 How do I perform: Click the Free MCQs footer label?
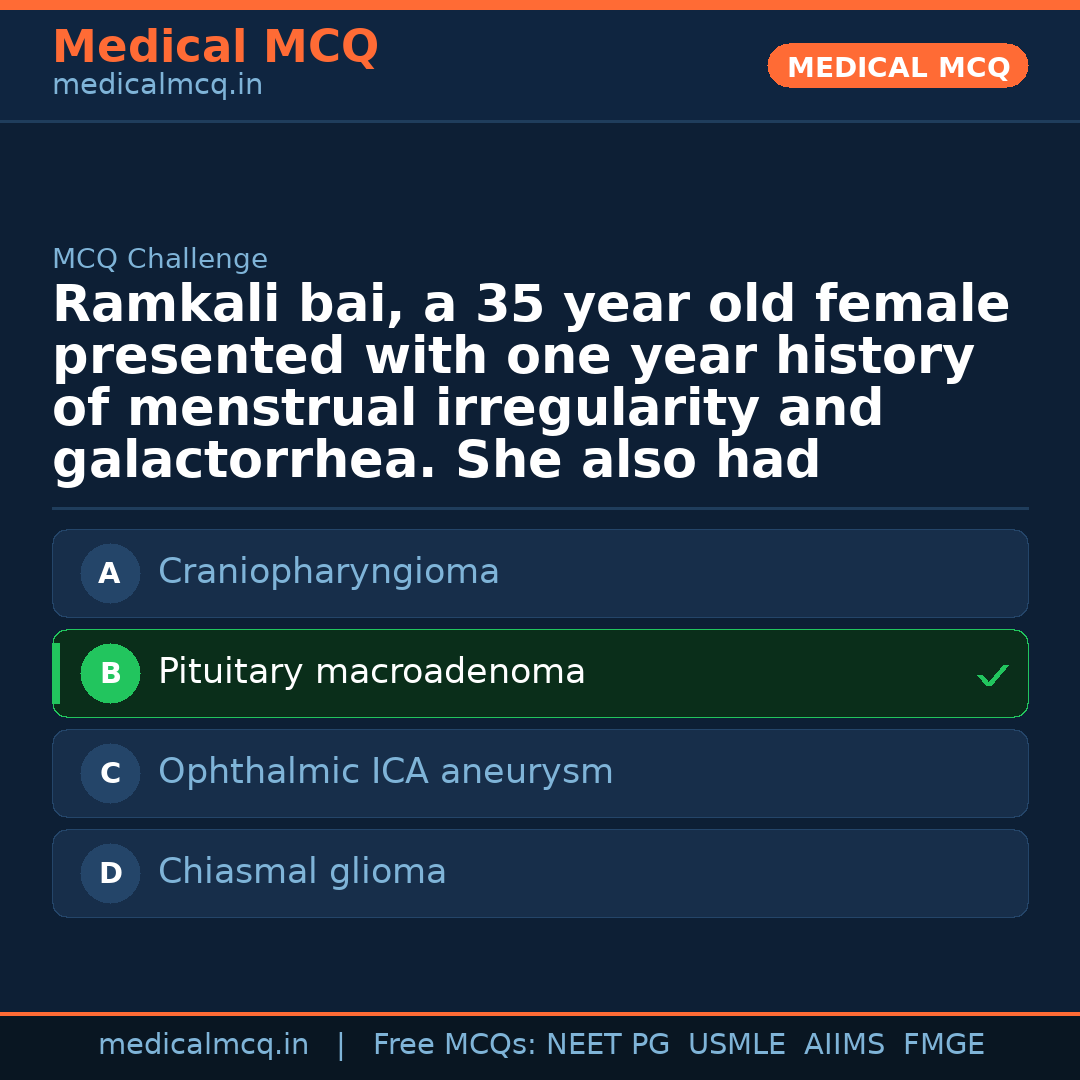tap(454, 1045)
